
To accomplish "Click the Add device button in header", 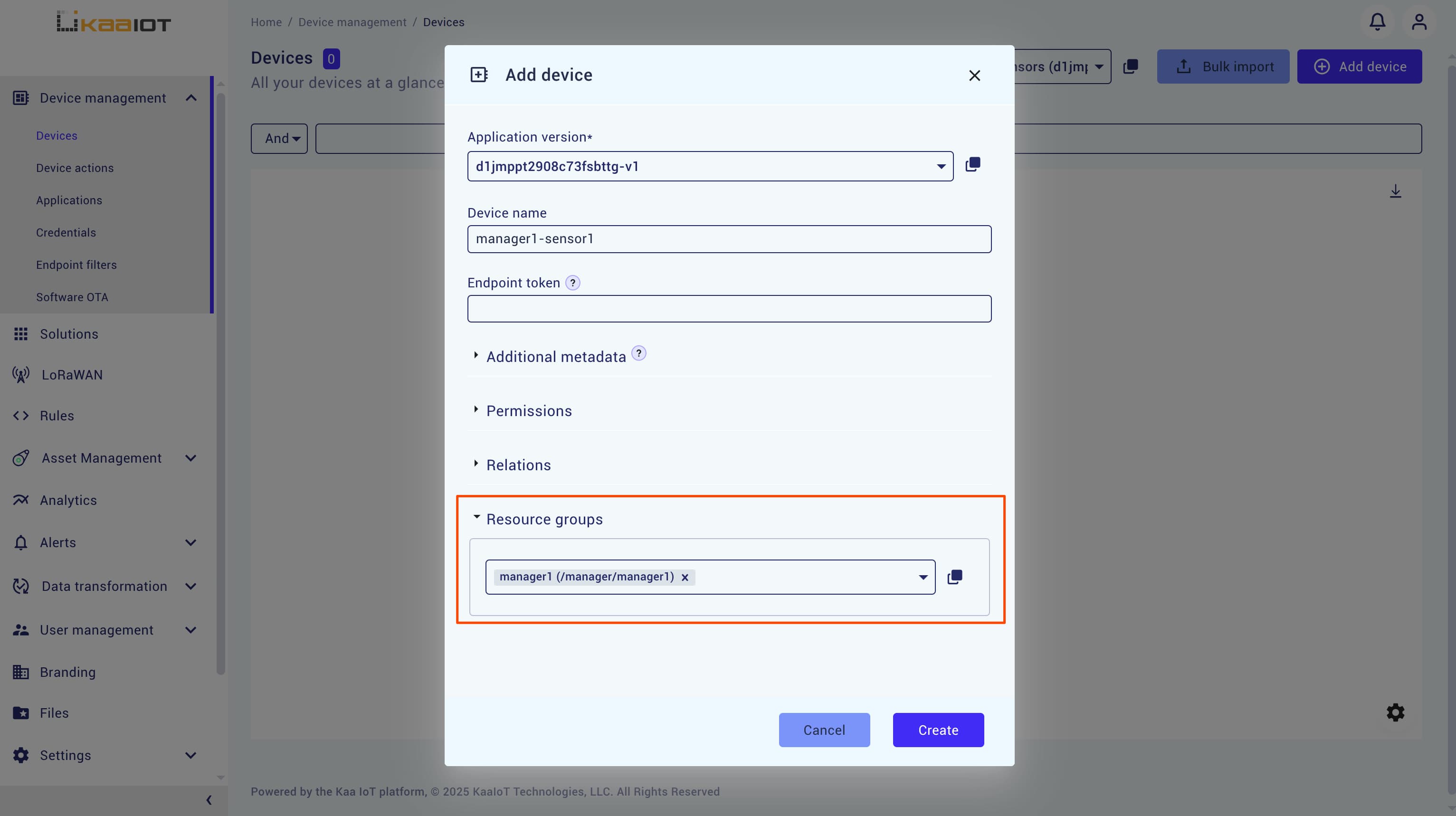I will coord(1360,66).
